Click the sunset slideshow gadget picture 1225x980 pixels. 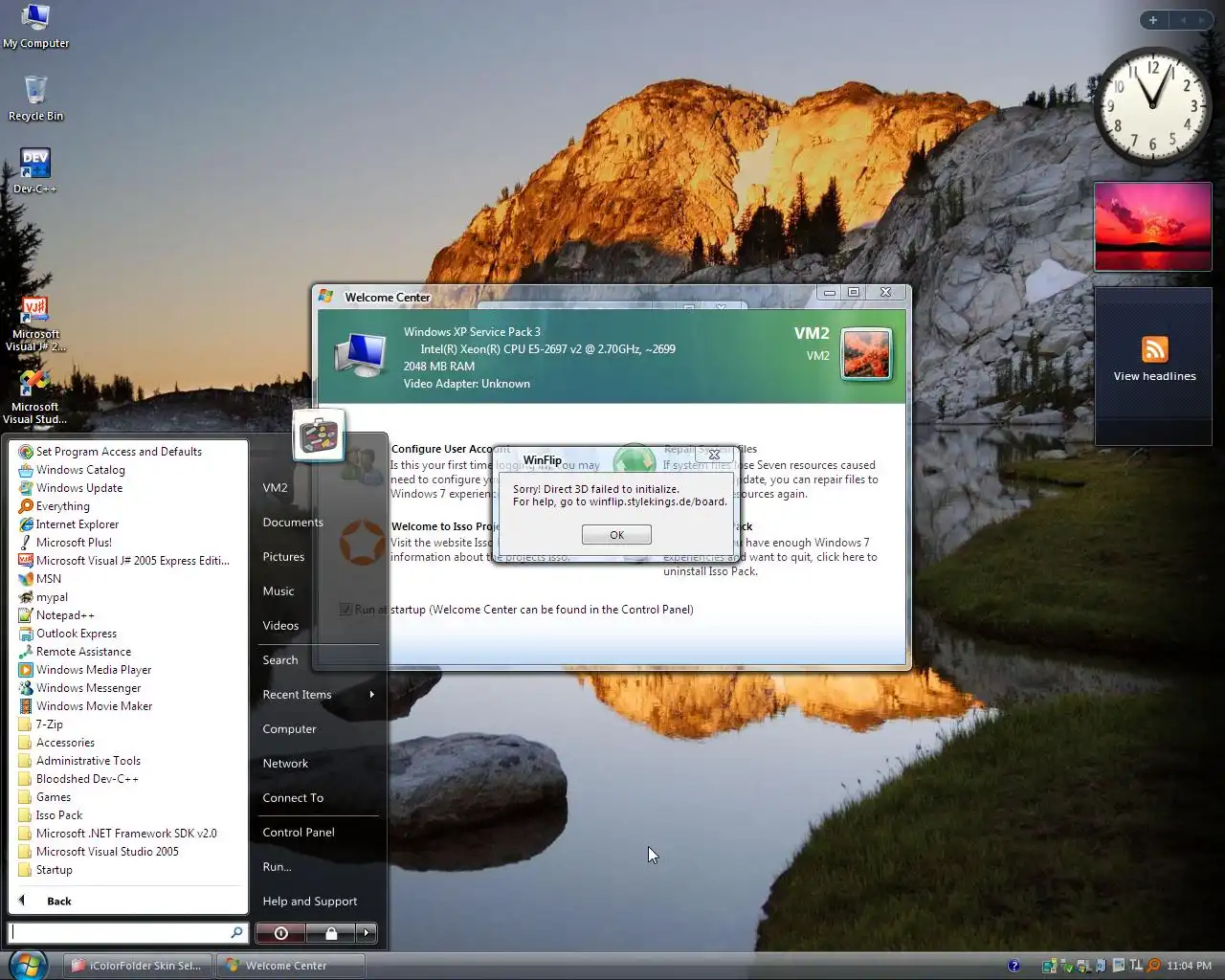point(1153,227)
